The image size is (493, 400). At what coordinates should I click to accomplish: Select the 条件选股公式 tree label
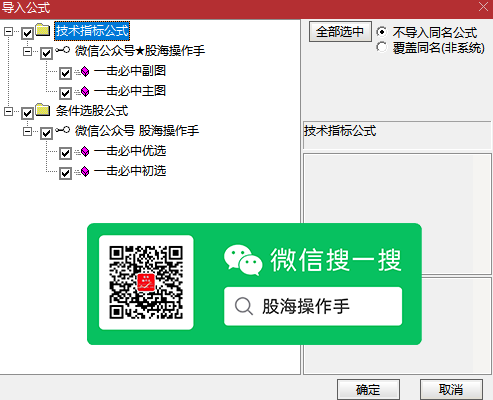coord(92,111)
